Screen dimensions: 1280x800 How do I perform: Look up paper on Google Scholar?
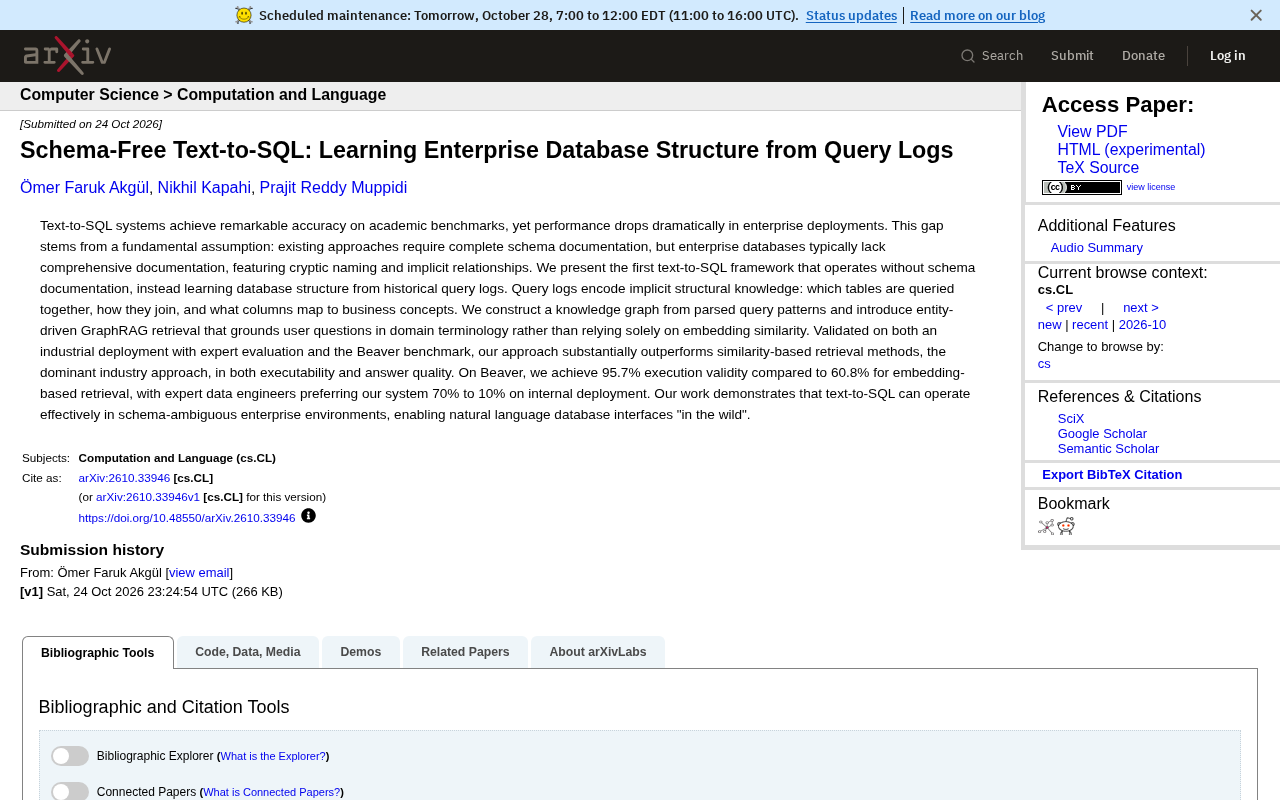tap(1102, 434)
